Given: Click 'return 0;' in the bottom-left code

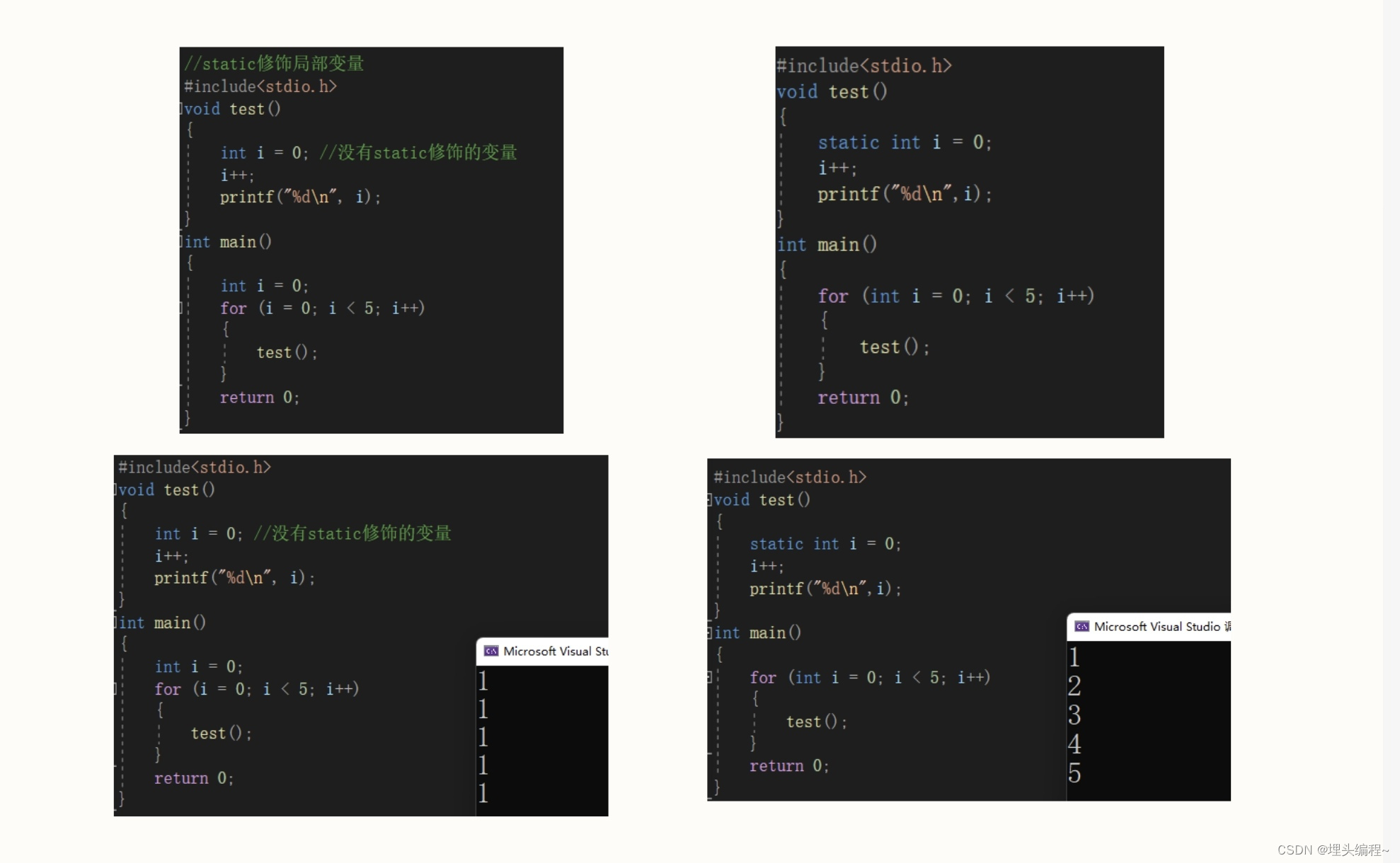Looking at the screenshot, I should (193, 778).
